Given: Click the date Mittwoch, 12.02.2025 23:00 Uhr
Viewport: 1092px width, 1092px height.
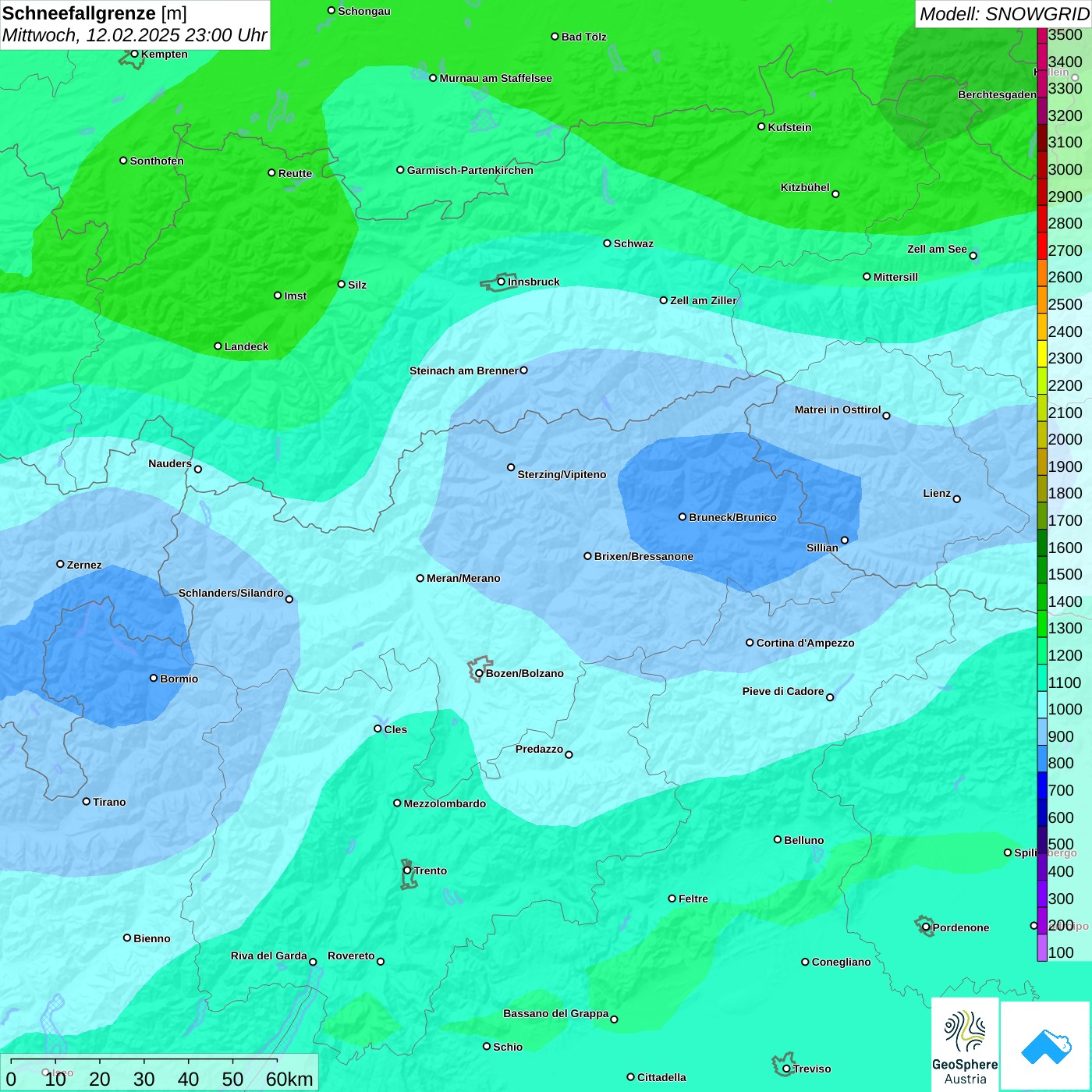Looking at the screenshot, I should click(134, 35).
